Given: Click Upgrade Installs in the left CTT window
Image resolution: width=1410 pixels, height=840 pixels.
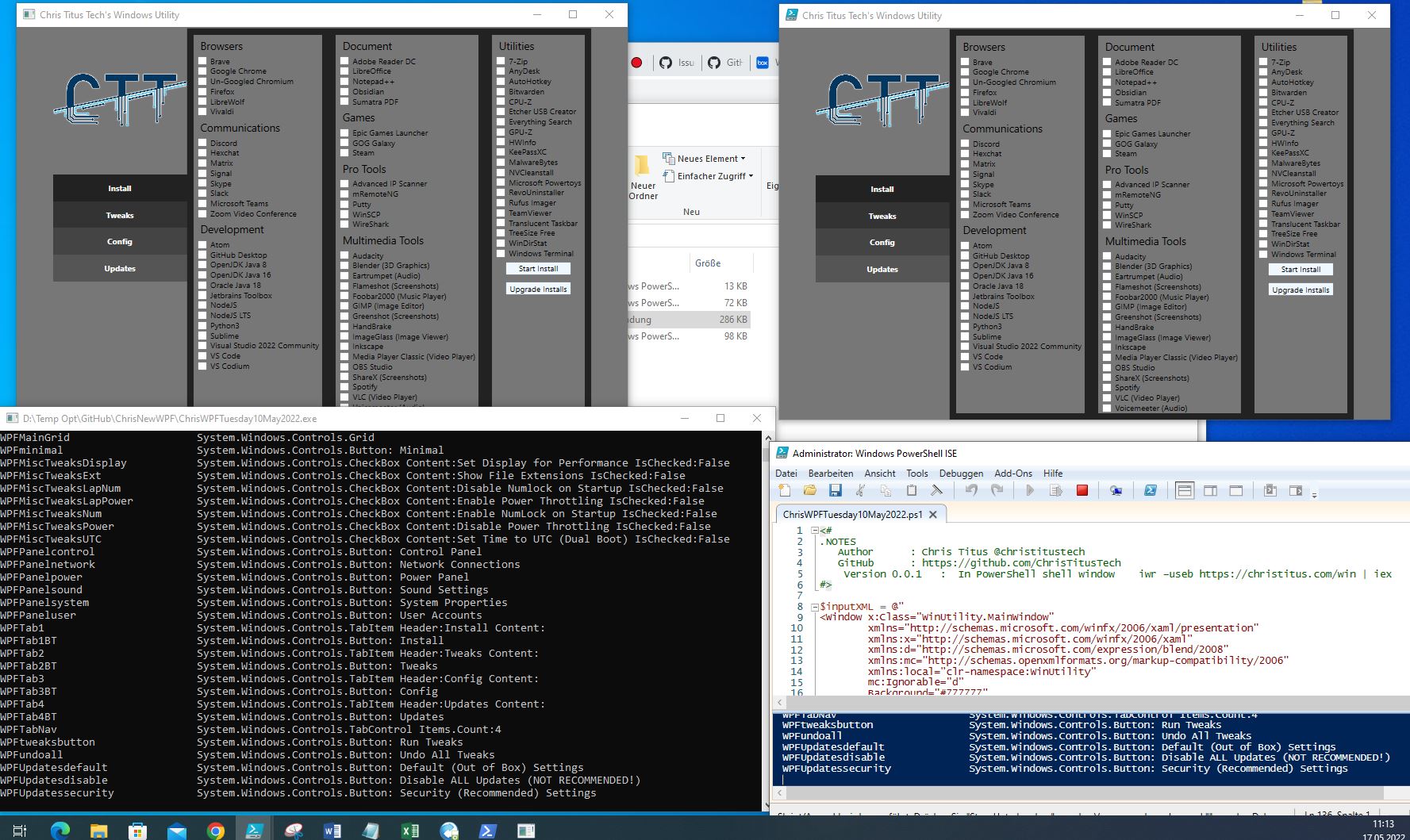Looking at the screenshot, I should (538, 290).
